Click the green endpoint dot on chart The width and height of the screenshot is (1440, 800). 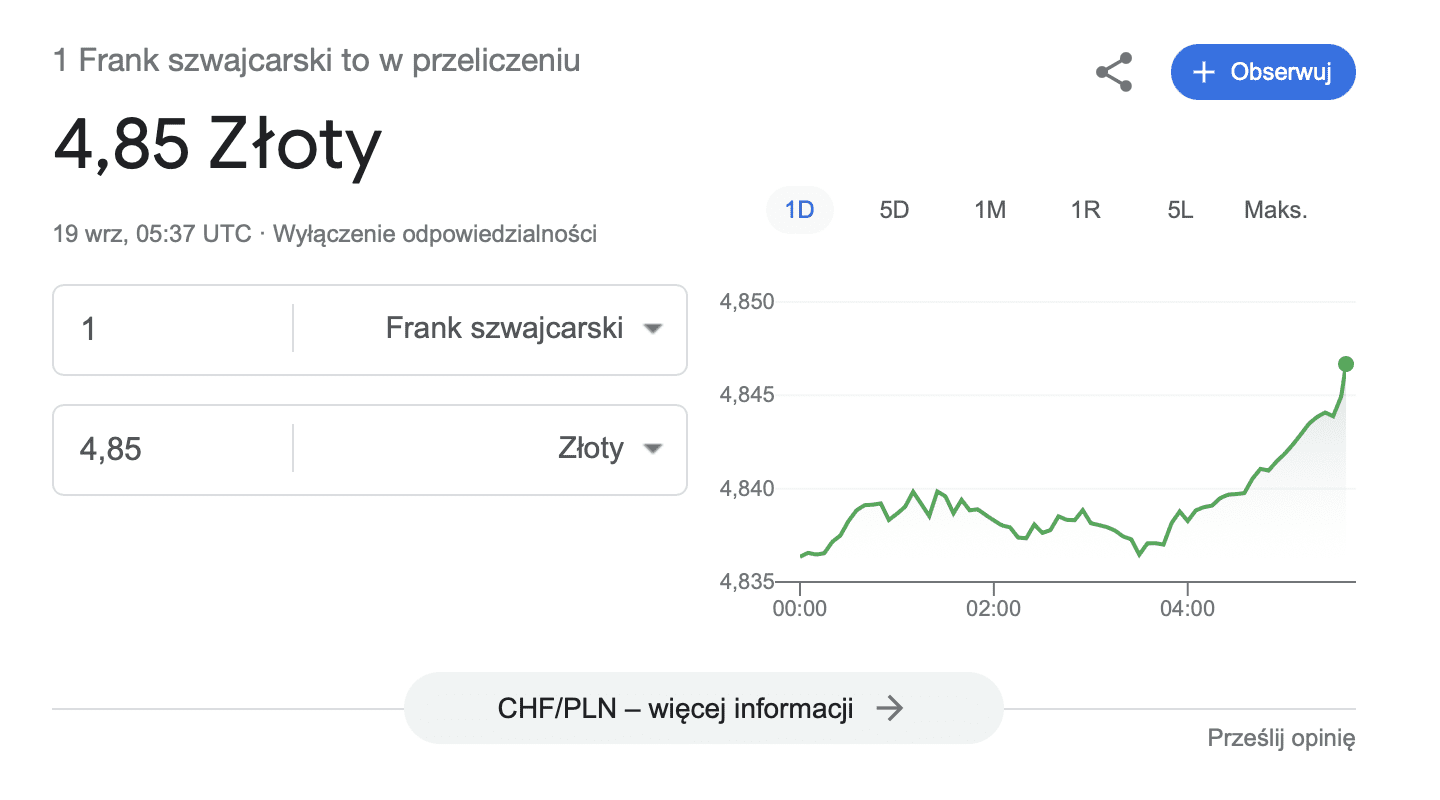tap(1346, 363)
